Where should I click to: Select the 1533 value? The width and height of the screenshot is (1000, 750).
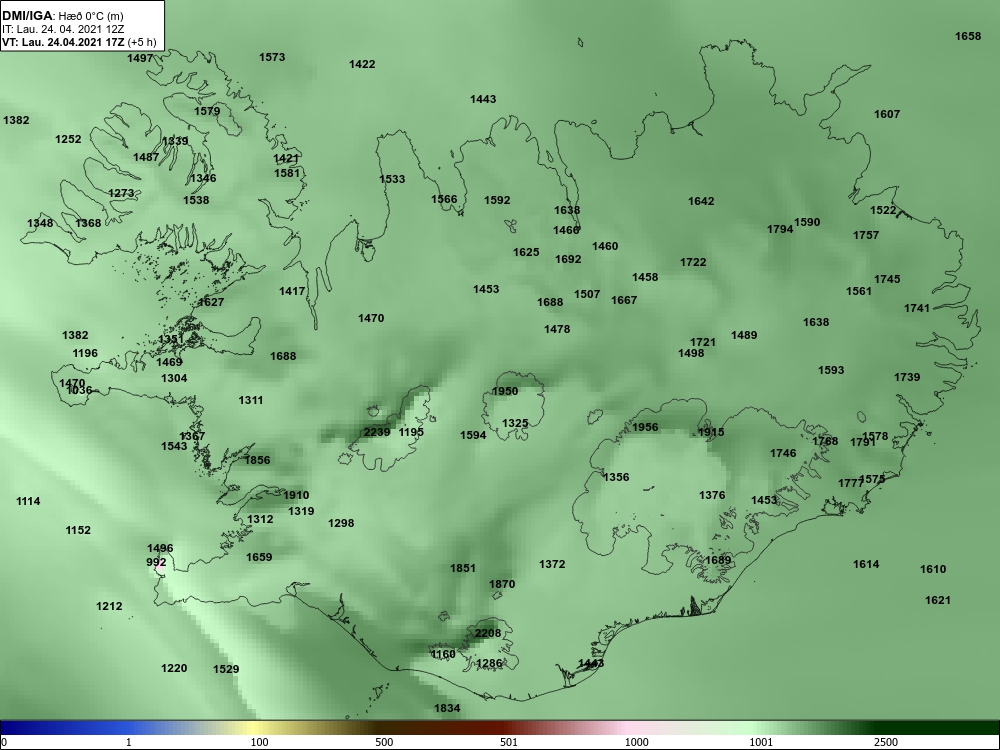(x=392, y=179)
